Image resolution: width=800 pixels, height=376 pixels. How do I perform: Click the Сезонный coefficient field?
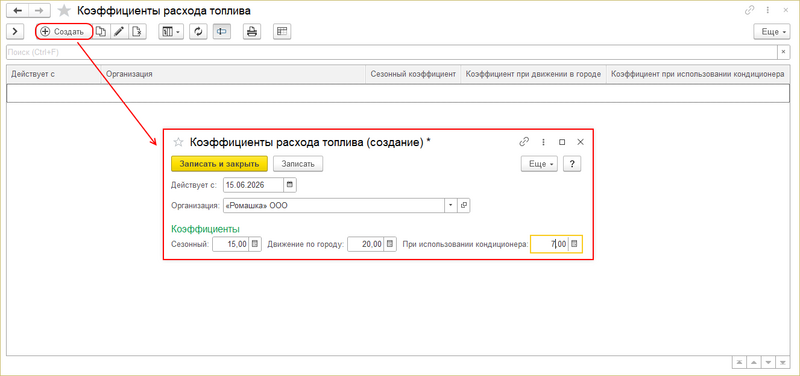pyautogui.click(x=231, y=244)
